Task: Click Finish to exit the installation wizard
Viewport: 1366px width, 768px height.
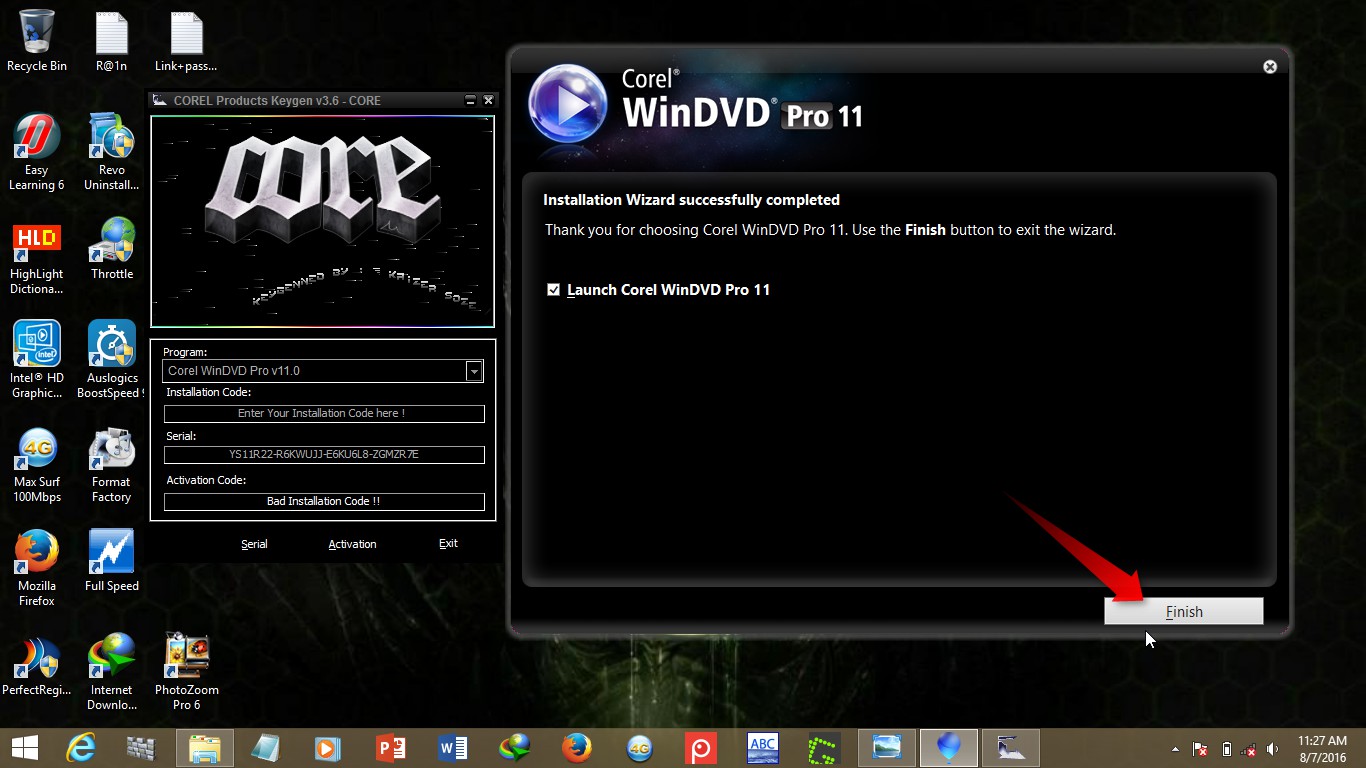Action: pos(1184,612)
